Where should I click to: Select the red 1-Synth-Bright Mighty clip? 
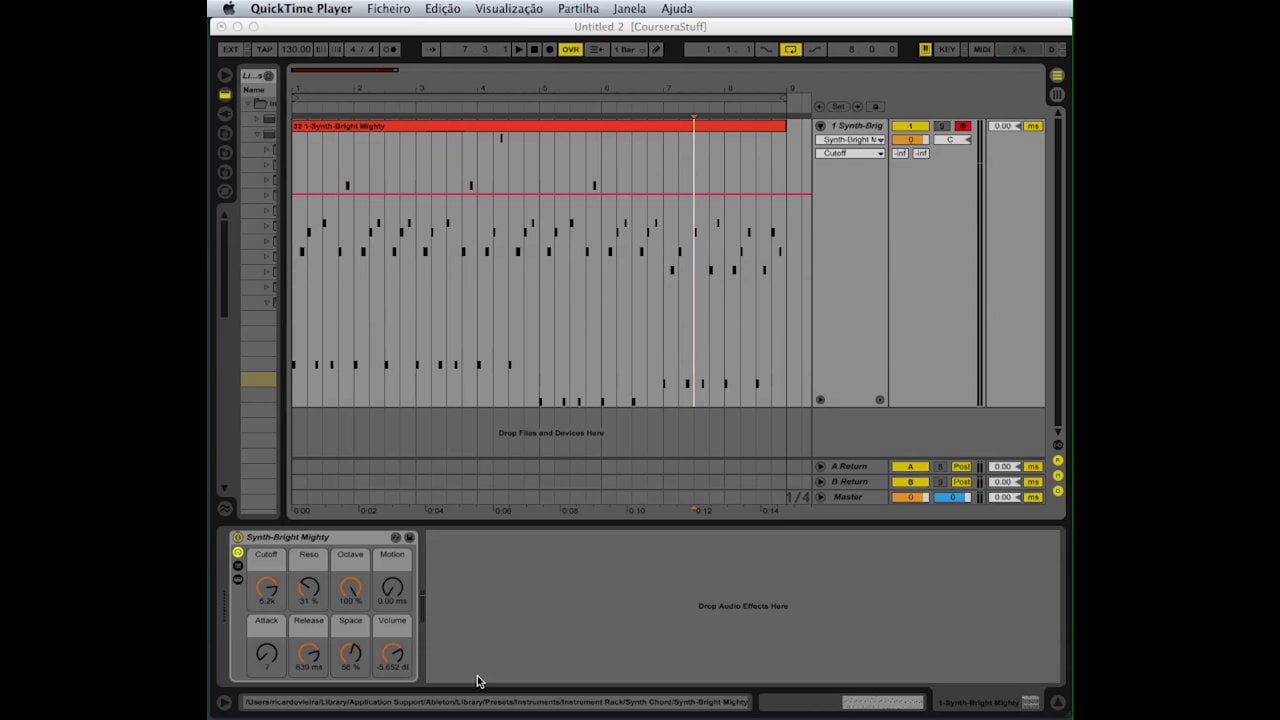point(539,126)
